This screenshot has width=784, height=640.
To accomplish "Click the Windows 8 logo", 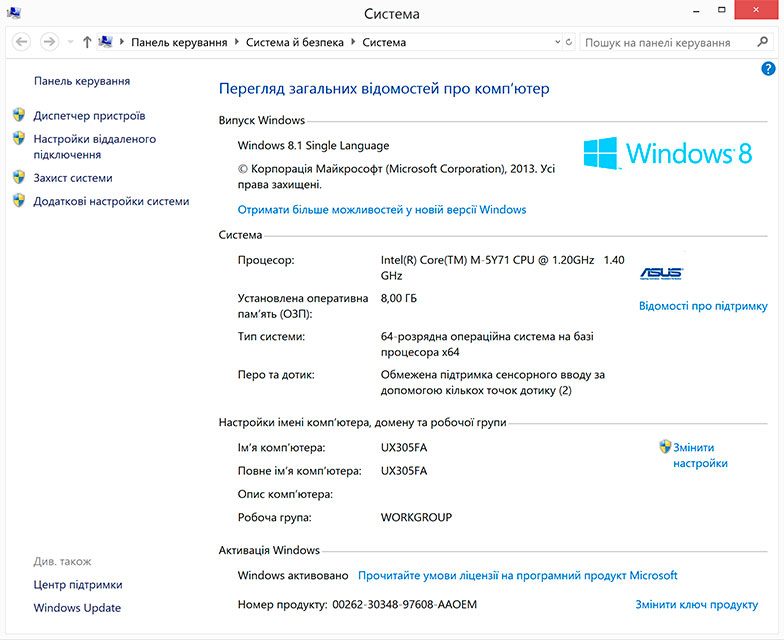I will pos(668,152).
